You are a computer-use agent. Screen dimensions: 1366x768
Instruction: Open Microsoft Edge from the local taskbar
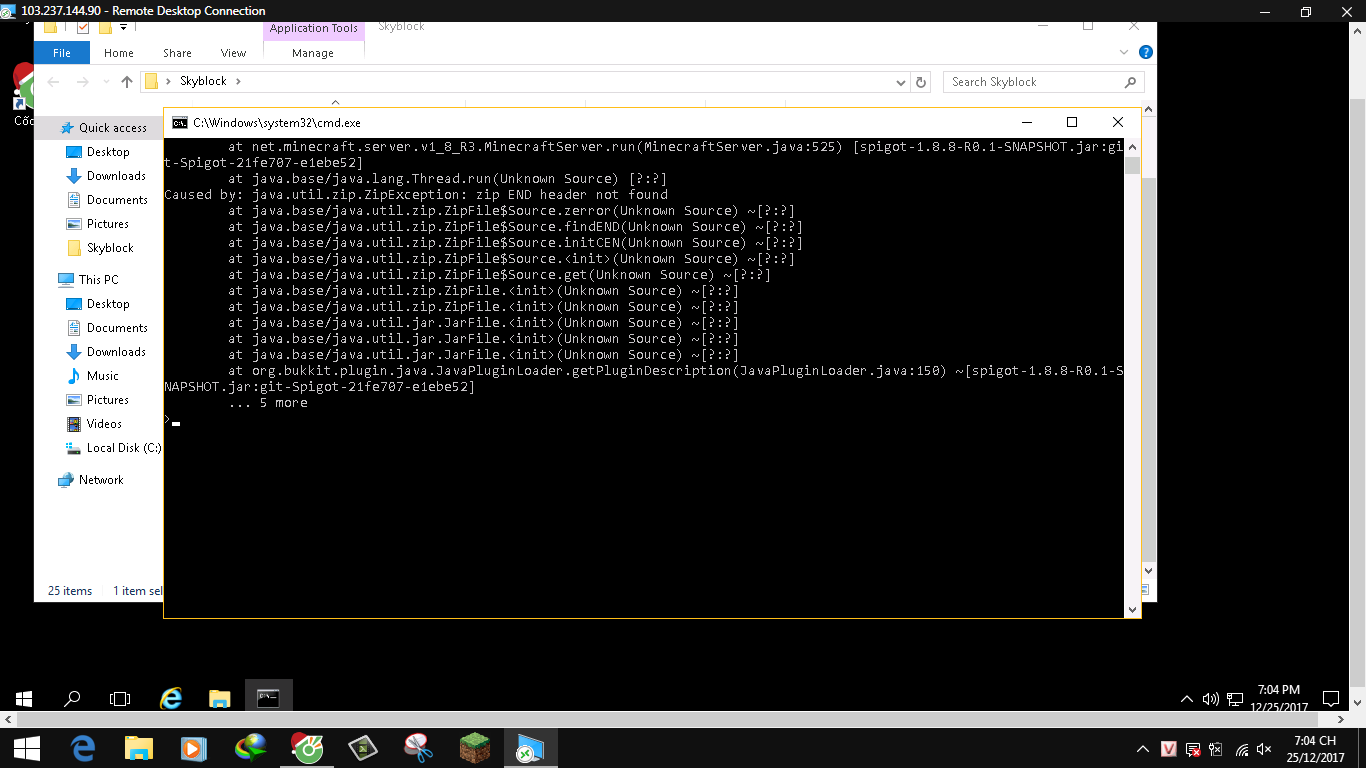coord(82,748)
